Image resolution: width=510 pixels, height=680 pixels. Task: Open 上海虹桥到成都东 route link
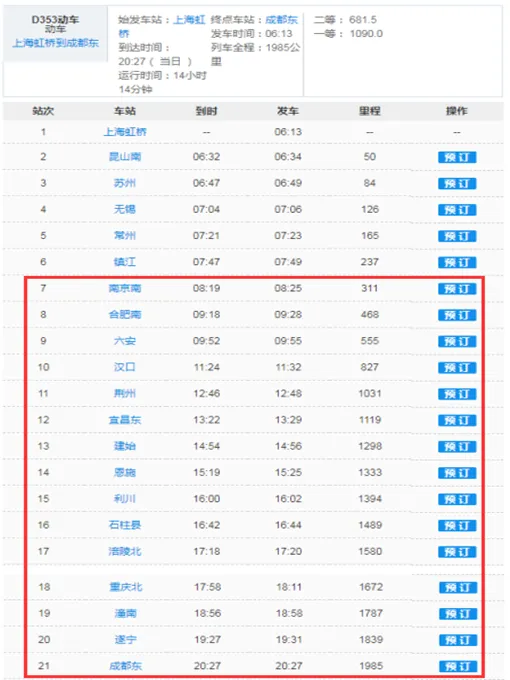[x=55, y=43]
